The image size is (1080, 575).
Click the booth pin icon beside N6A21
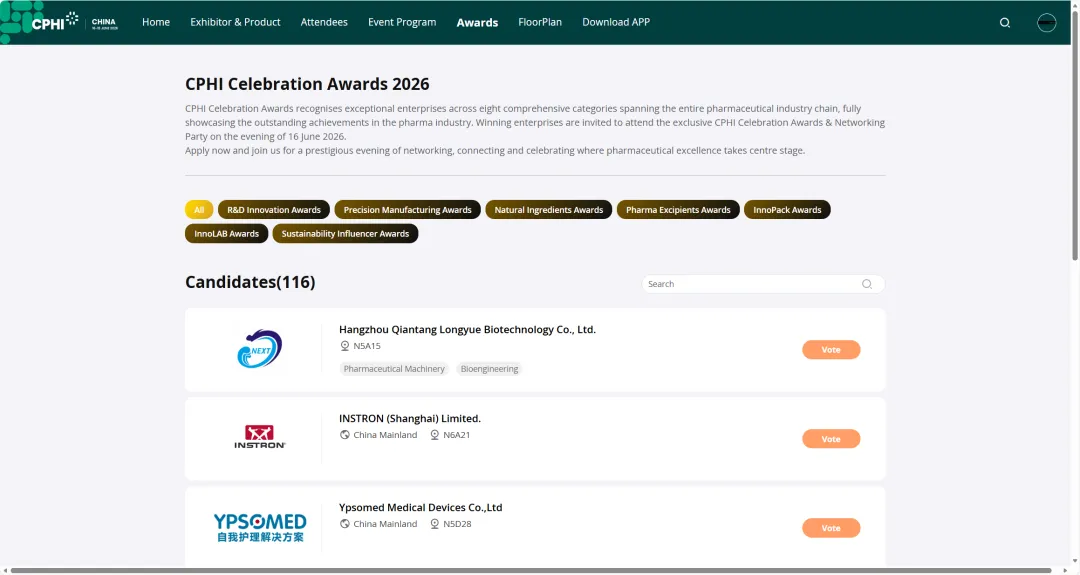pyautogui.click(x=435, y=435)
